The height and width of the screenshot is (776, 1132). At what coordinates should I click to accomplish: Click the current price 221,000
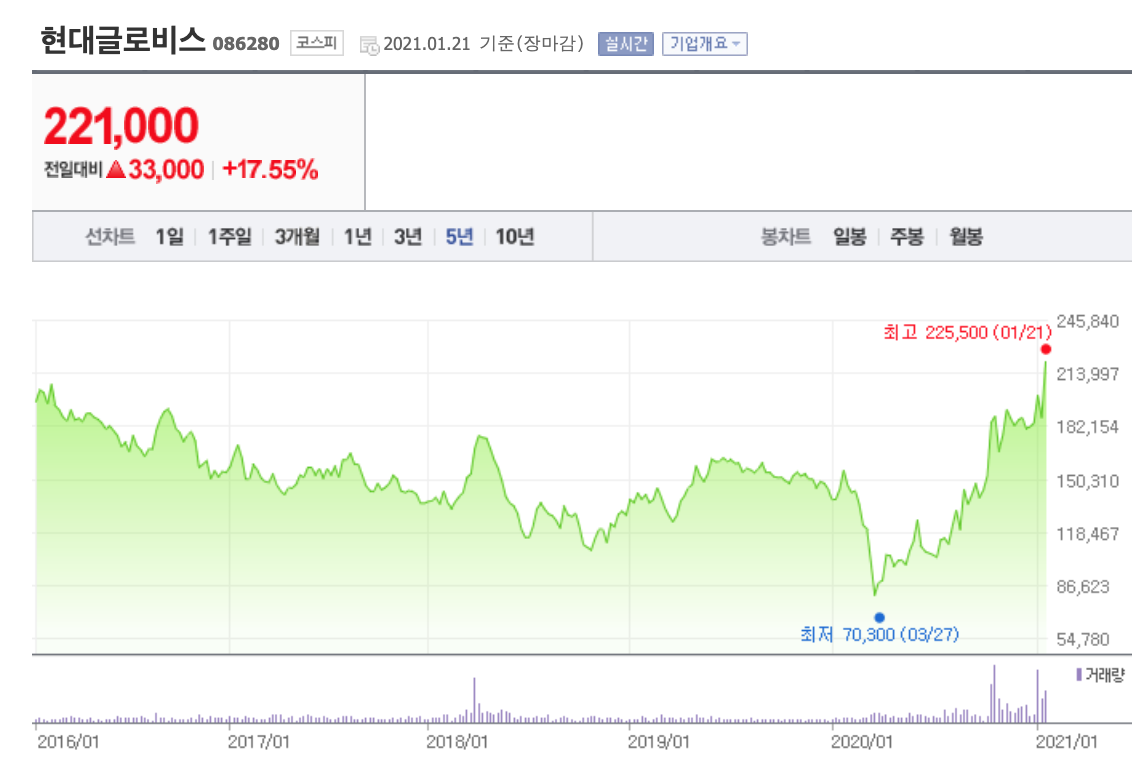coord(121,126)
